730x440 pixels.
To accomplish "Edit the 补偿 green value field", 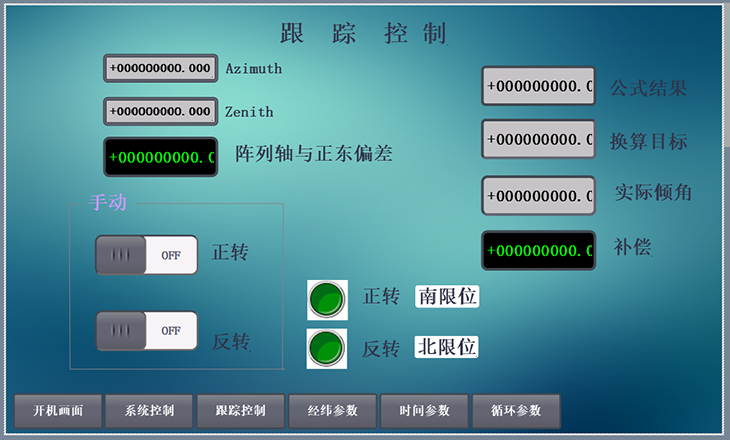I will coord(538,250).
